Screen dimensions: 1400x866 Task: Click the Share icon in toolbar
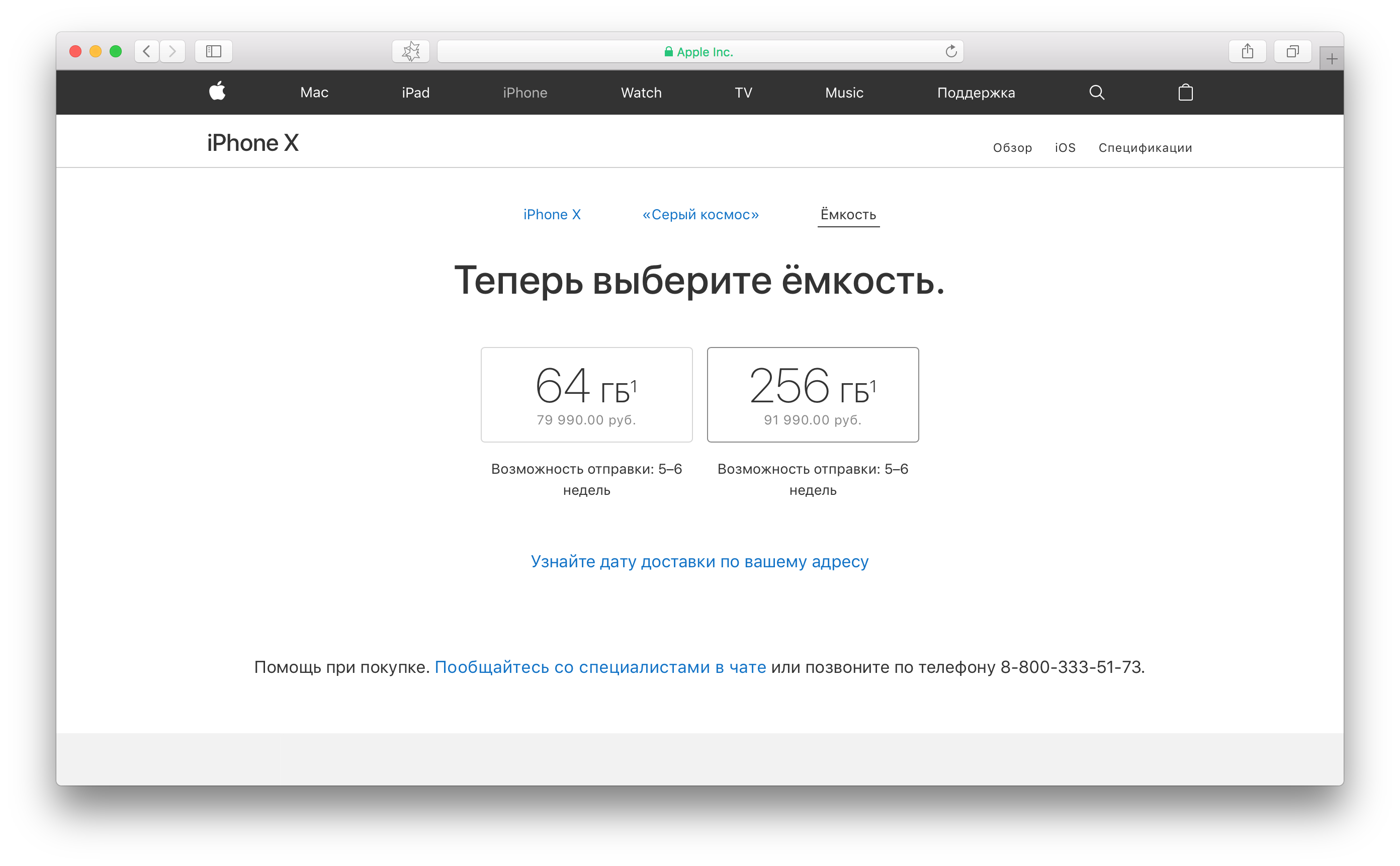tap(1247, 51)
